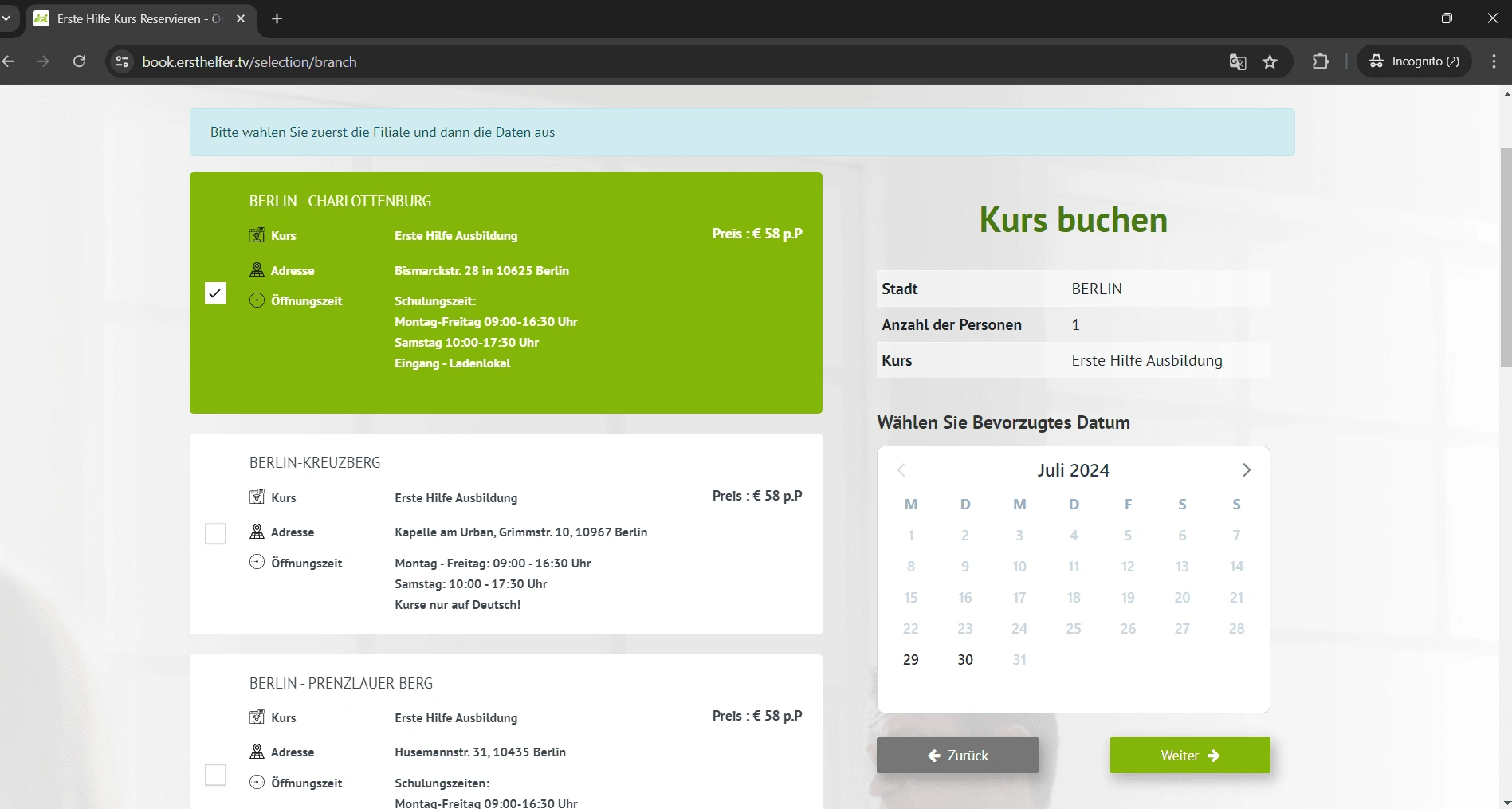Select July 30 in the calendar
The height and width of the screenshot is (809, 1512).
pos(965,660)
